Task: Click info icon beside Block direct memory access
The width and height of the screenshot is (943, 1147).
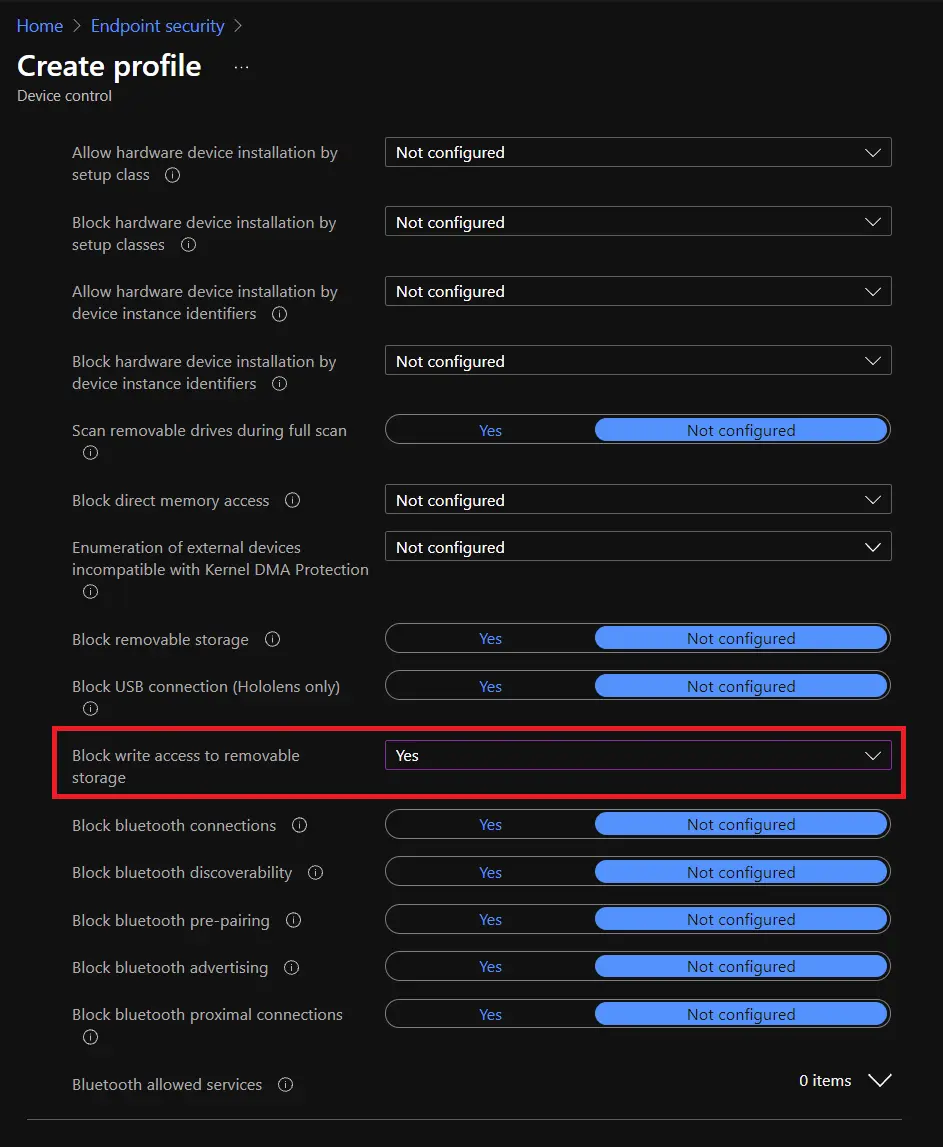Action: point(292,500)
